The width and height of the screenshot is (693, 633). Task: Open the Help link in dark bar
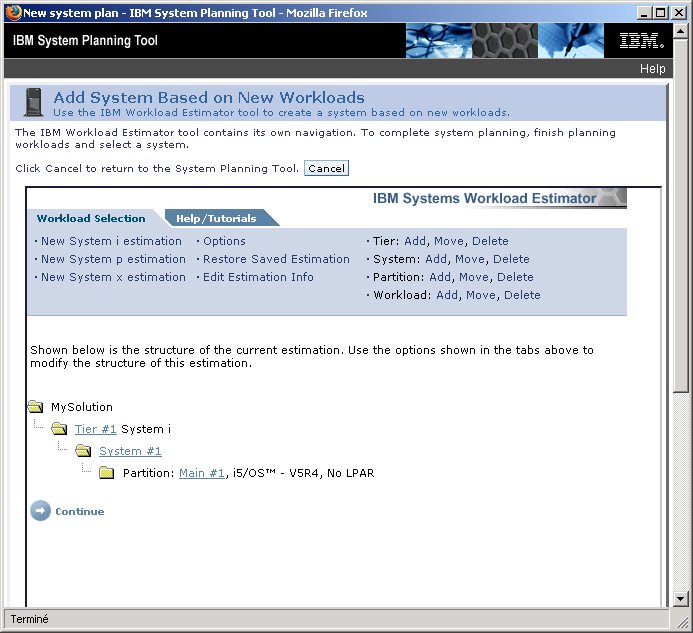click(652, 69)
